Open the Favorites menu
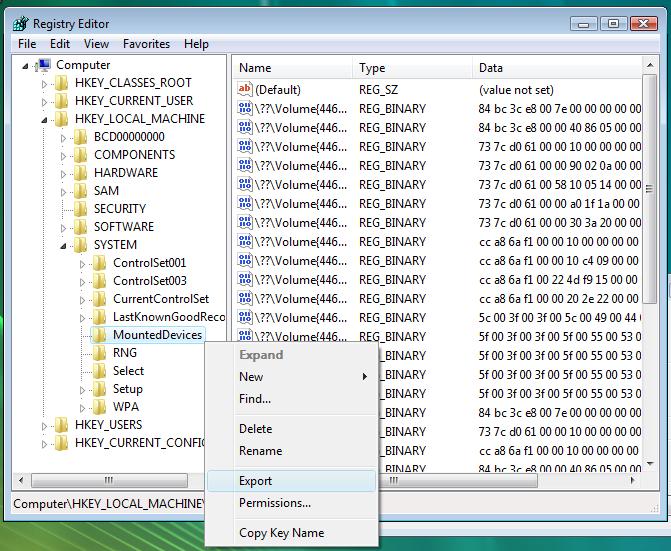The width and height of the screenshot is (671, 551). (146, 44)
